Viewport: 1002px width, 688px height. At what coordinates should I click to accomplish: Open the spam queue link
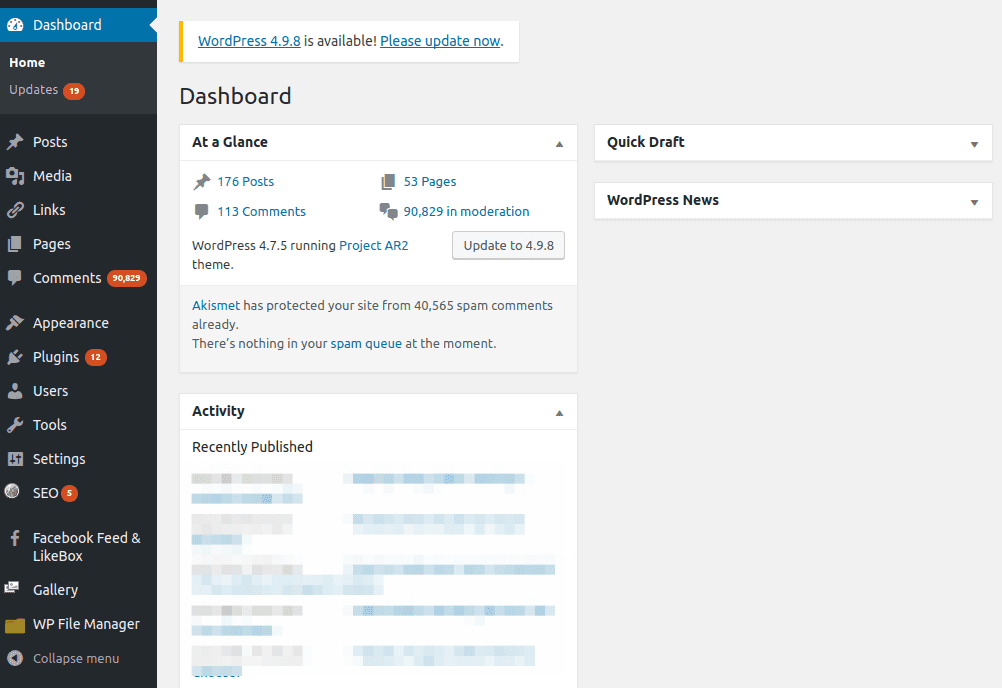366,344
